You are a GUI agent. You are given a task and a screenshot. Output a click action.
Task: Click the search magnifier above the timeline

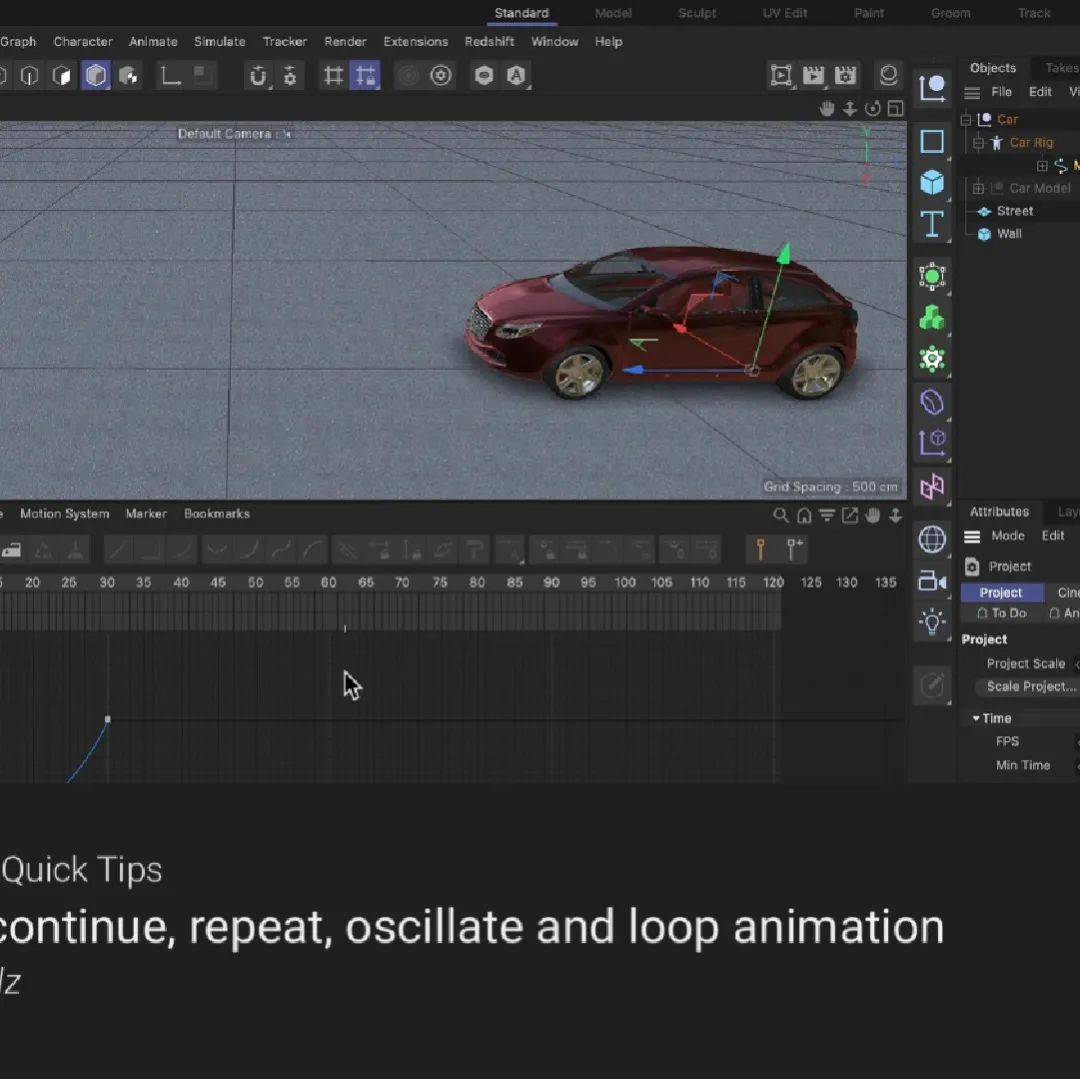coord(781,513)
